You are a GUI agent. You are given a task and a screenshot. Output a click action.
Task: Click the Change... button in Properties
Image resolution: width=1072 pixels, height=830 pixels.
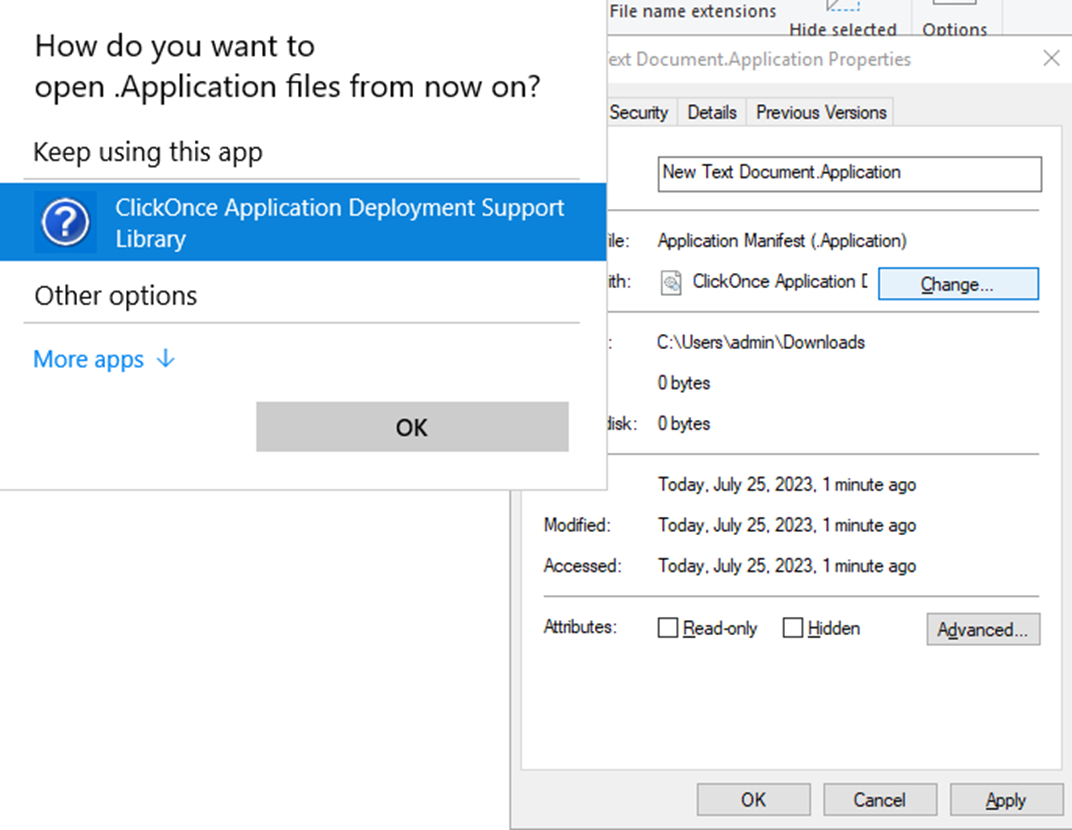958,284
